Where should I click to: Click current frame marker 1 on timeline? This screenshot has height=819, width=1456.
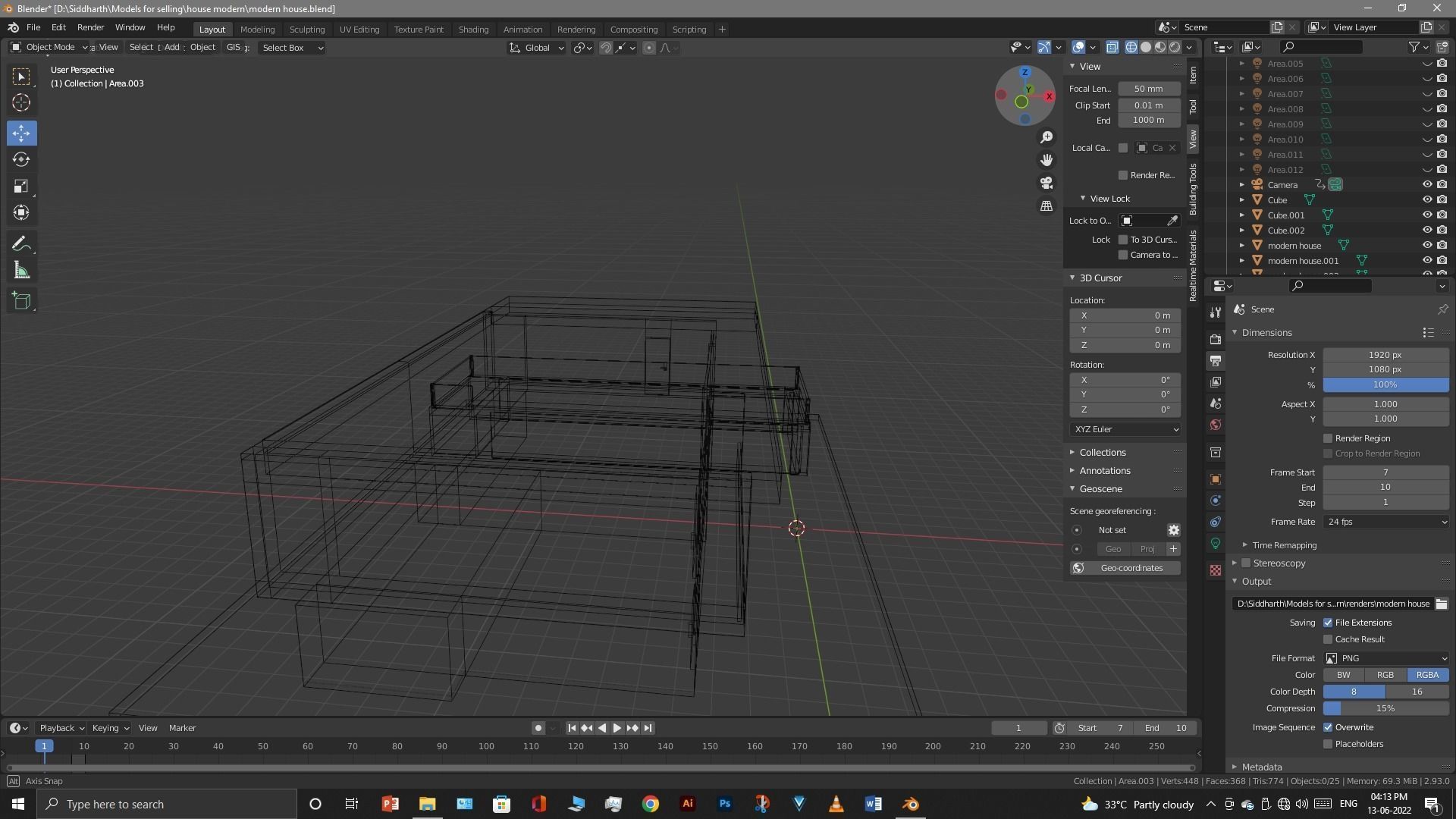coord(44,746)
